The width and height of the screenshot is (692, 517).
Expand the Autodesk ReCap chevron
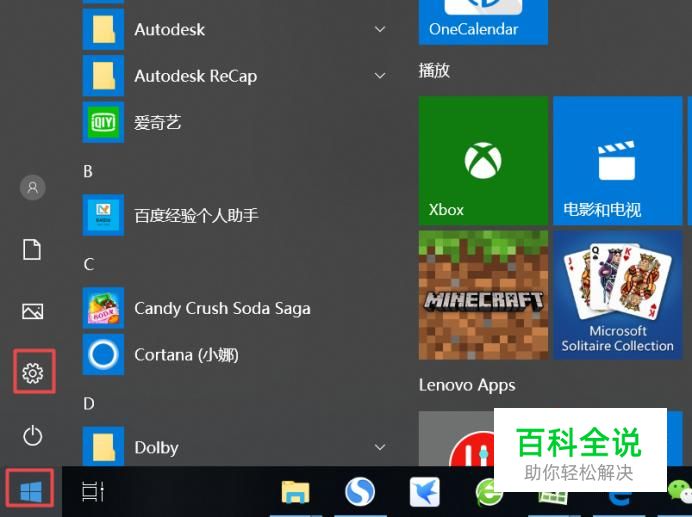380,76
